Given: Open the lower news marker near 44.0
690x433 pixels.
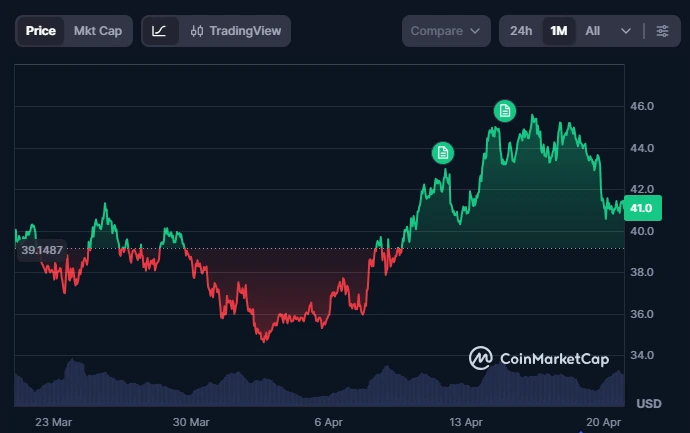Looking at the screenshot, I should coord(442,153).
